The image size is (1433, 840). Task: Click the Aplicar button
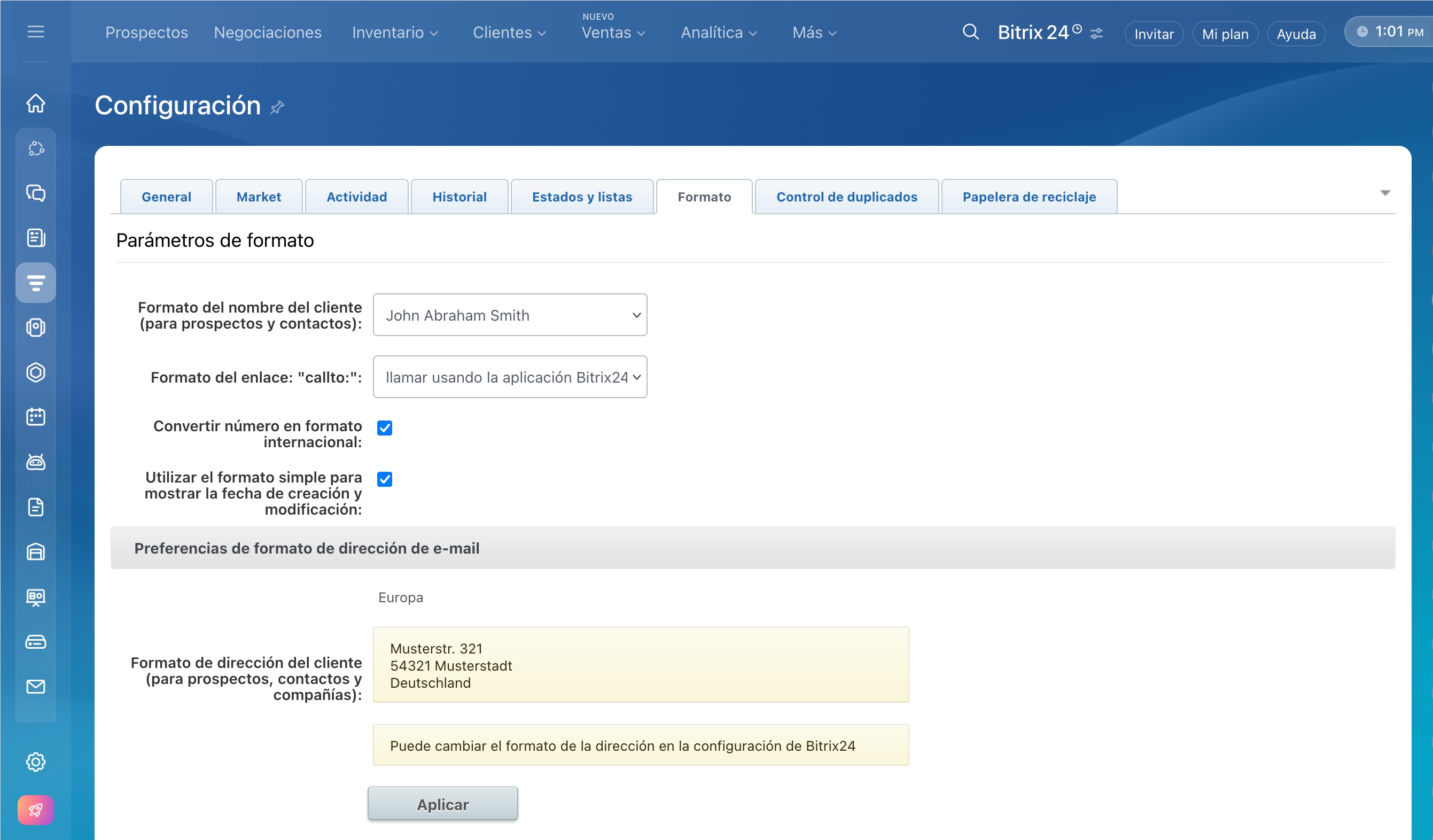pos(442,804)
